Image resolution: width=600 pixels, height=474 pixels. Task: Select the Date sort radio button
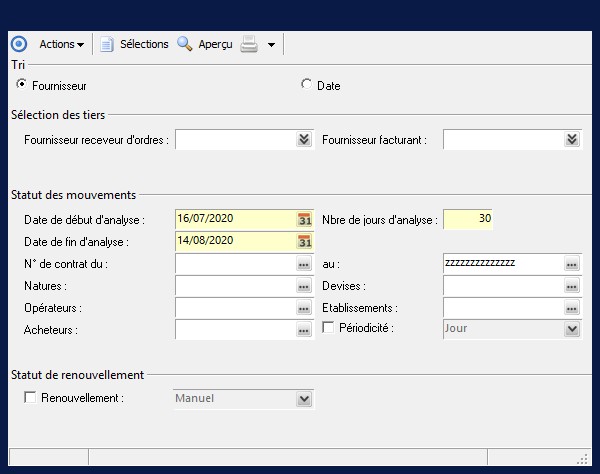pyautogui.click(x=306, y=85)
